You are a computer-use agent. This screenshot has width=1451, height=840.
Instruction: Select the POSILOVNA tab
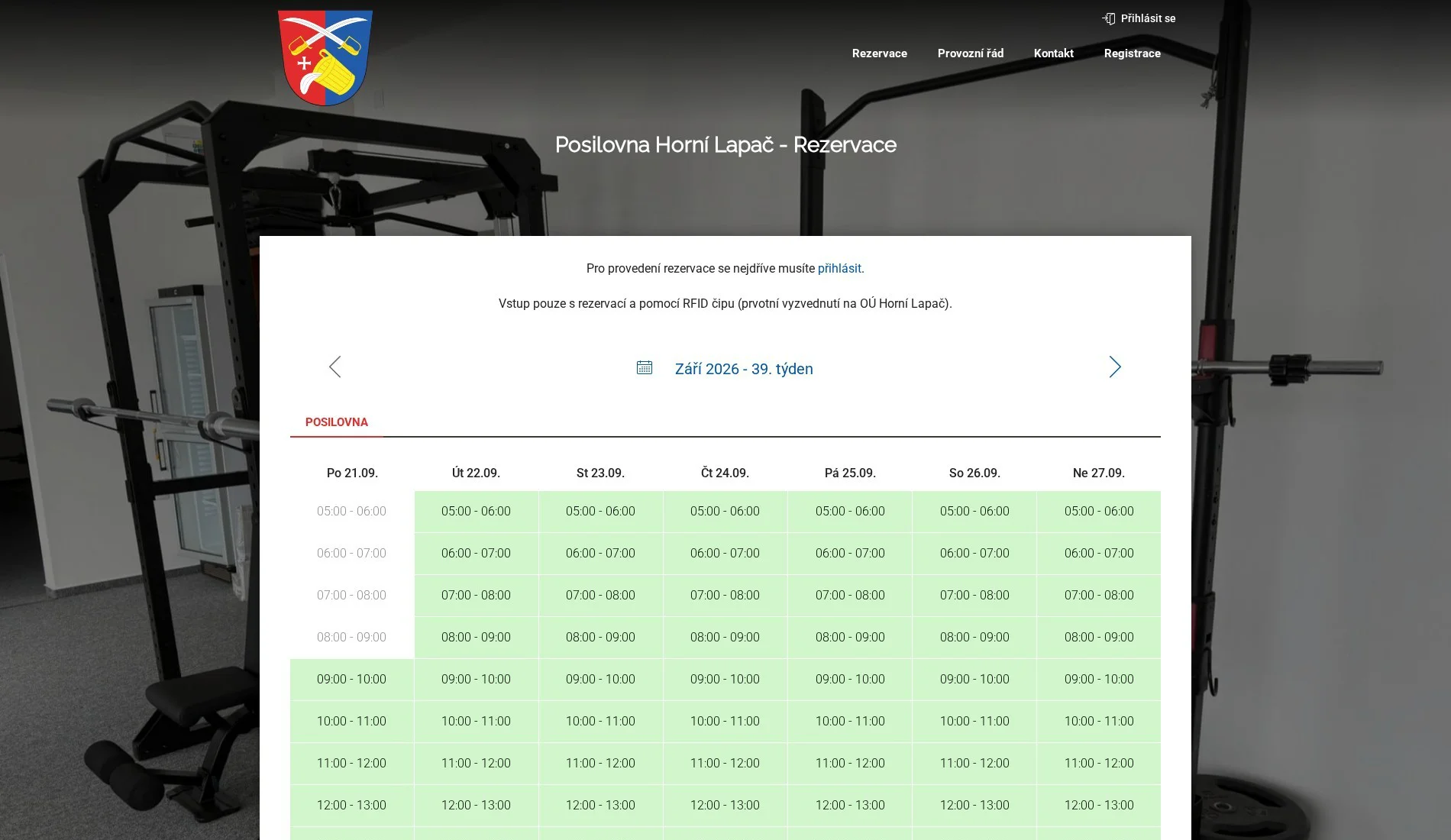pyautogui.click(x=337, y=422)
